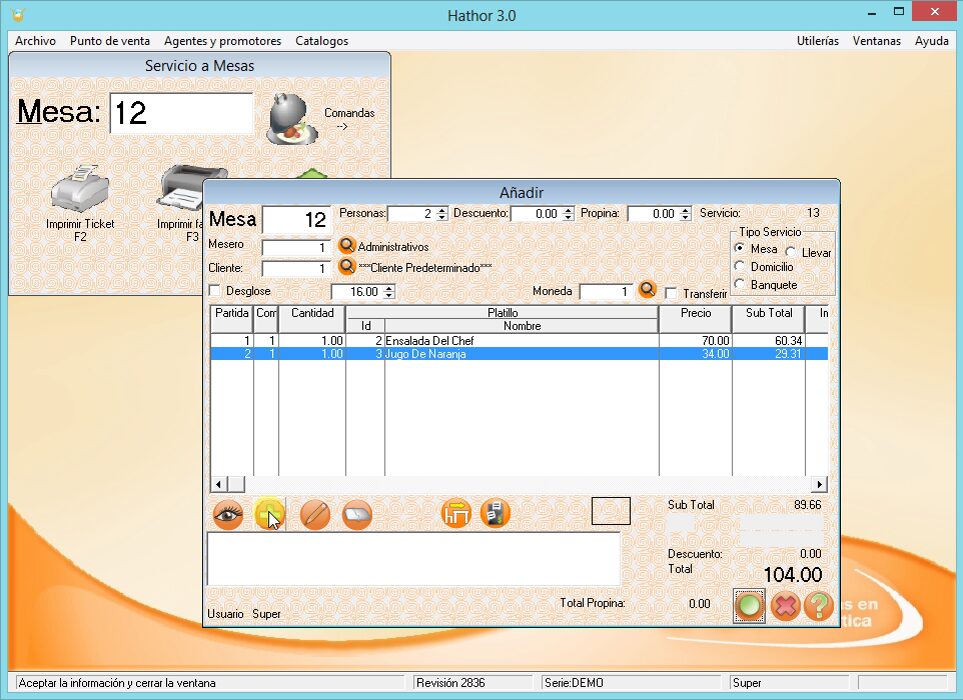Image resolution: width=963 pixels, height=700 pixels.
Task: Increase Descuento with the up arrow
Action: (x=568, y=210)
